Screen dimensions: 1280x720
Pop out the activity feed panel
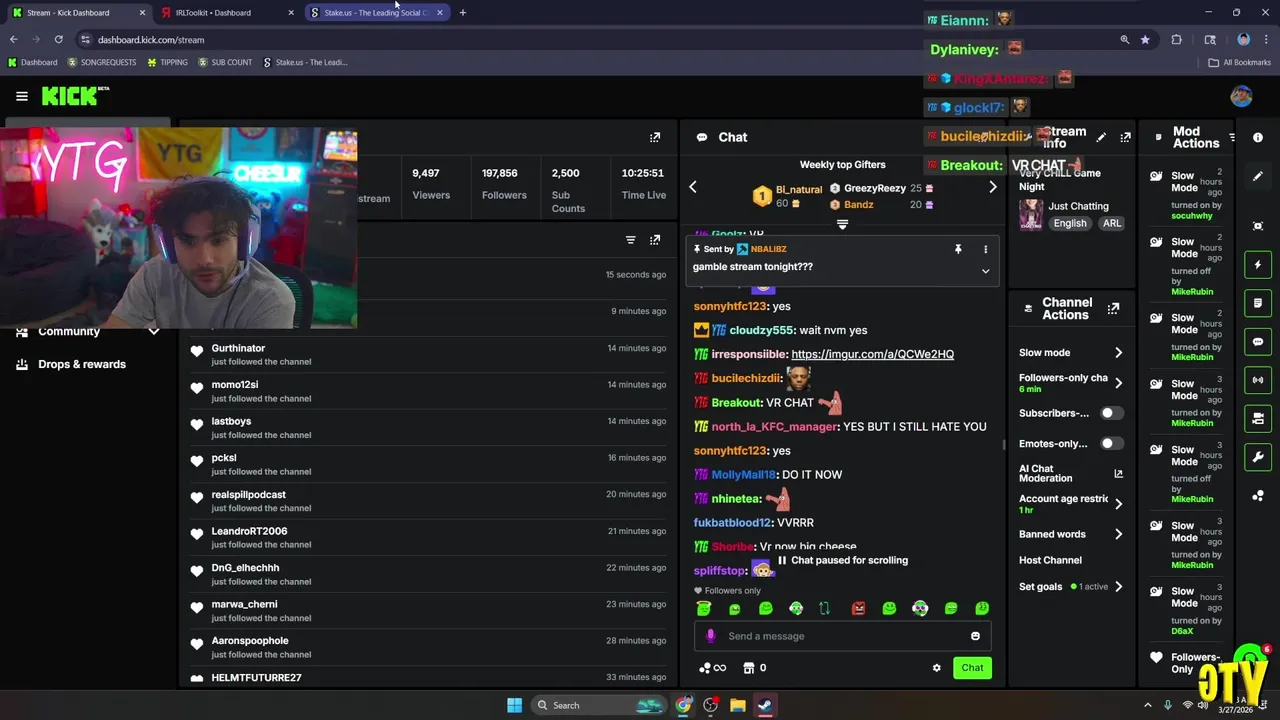tap(655, 240)
